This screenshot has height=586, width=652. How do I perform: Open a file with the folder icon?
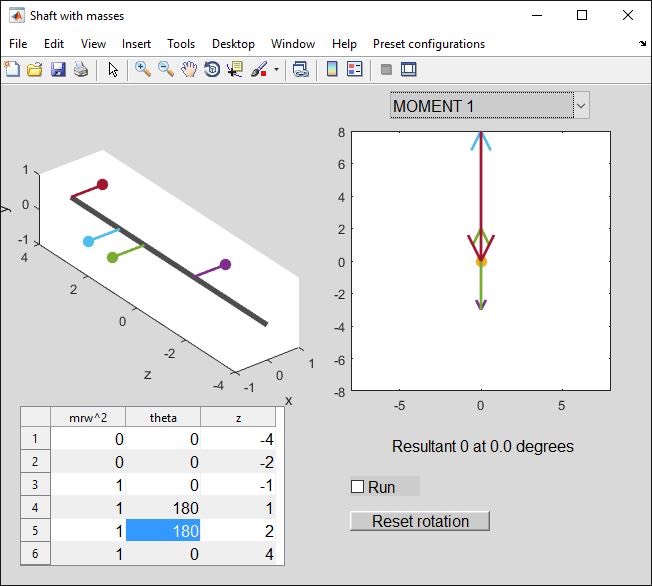click(x=34, y=70)
